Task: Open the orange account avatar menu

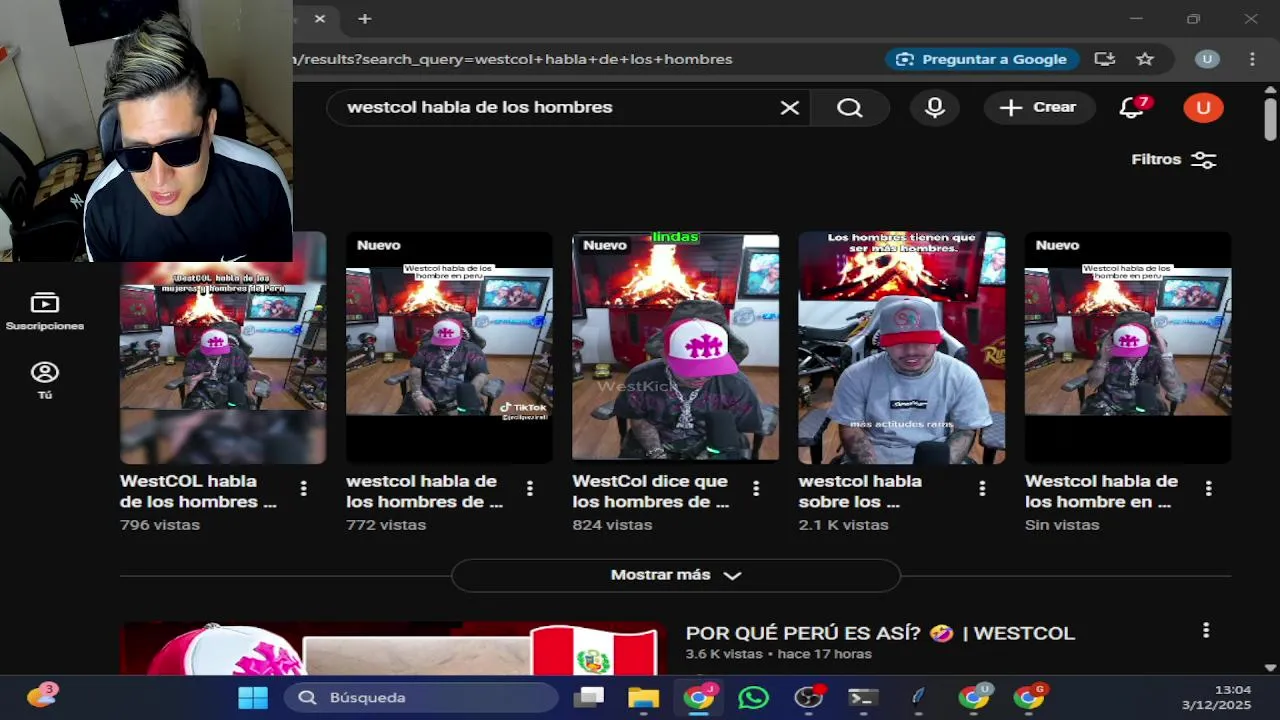Action: pos(1203,108)
